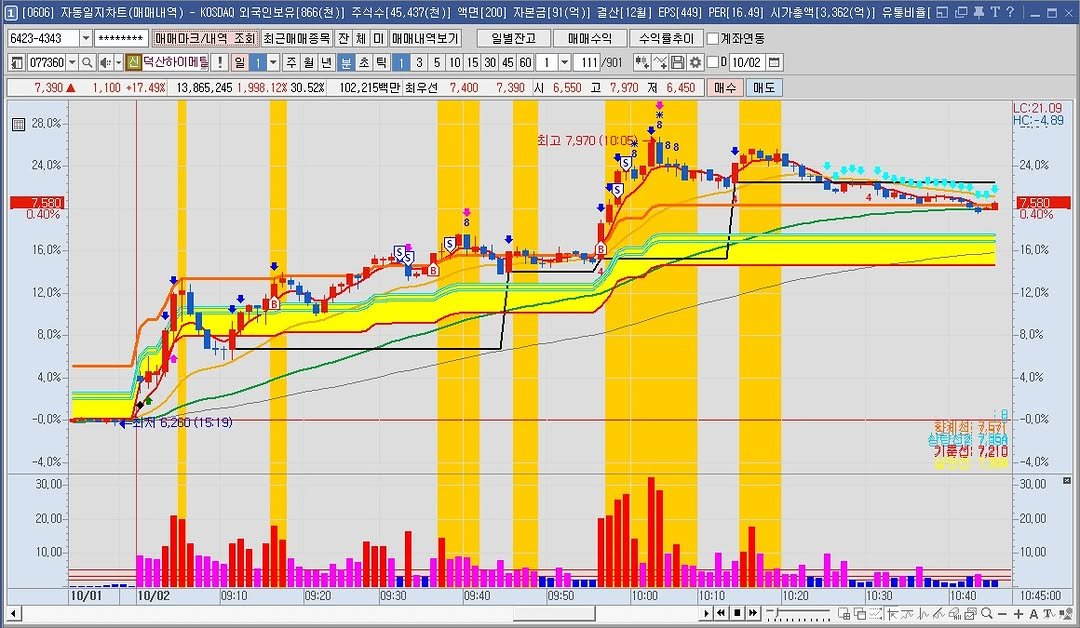
Task: Click the speaker sound icon
Action: (x=104, y=62)
